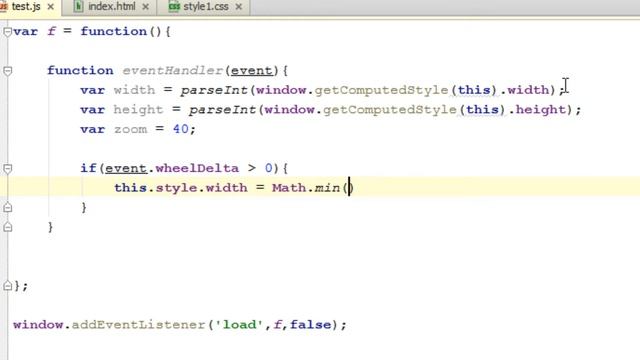Close the style1.css tab
Image resolution: width=640 pixels, height=360 pixels.
coord(239,7)
